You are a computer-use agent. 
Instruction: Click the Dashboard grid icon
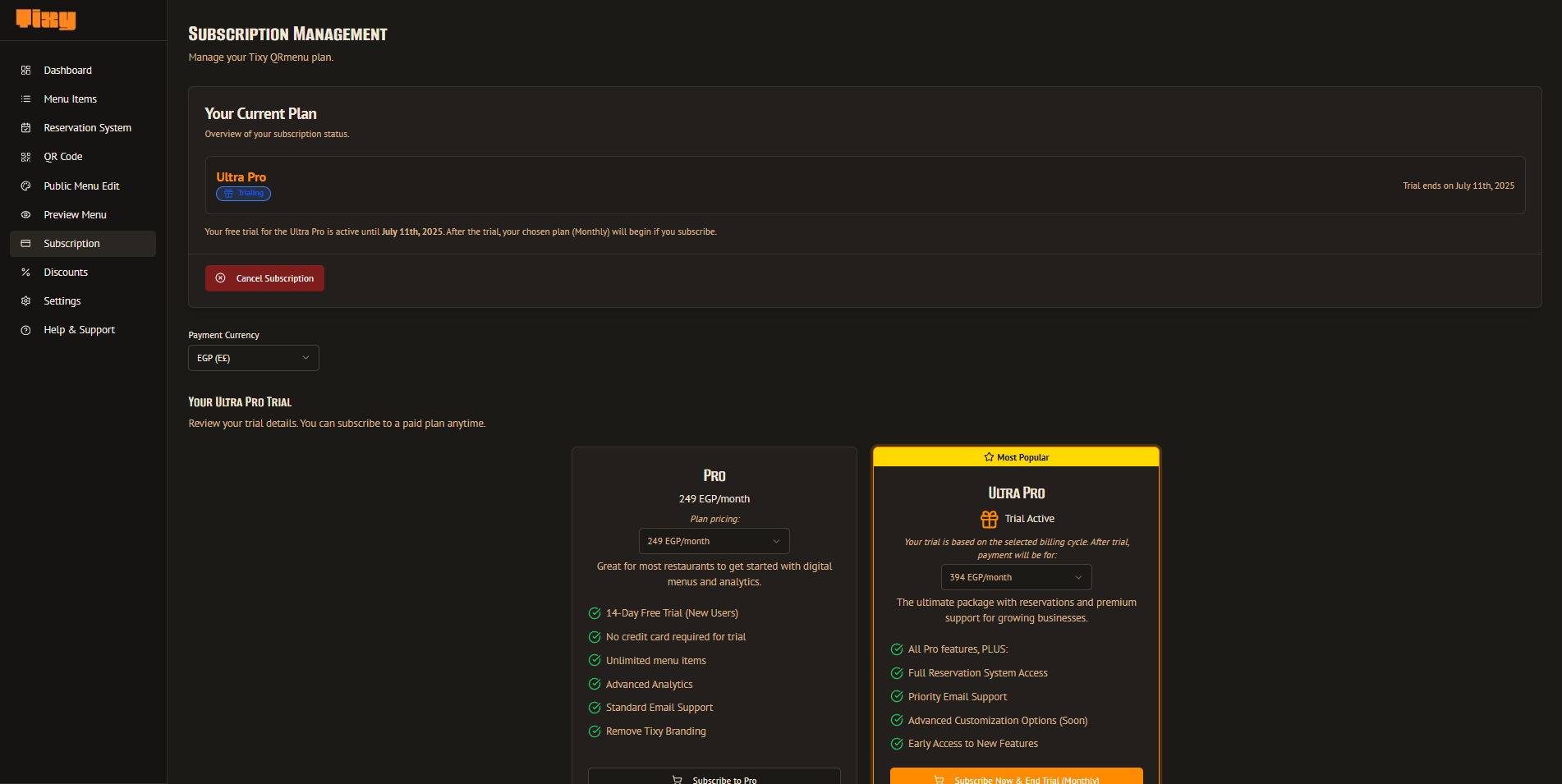(x=25, y=71)
